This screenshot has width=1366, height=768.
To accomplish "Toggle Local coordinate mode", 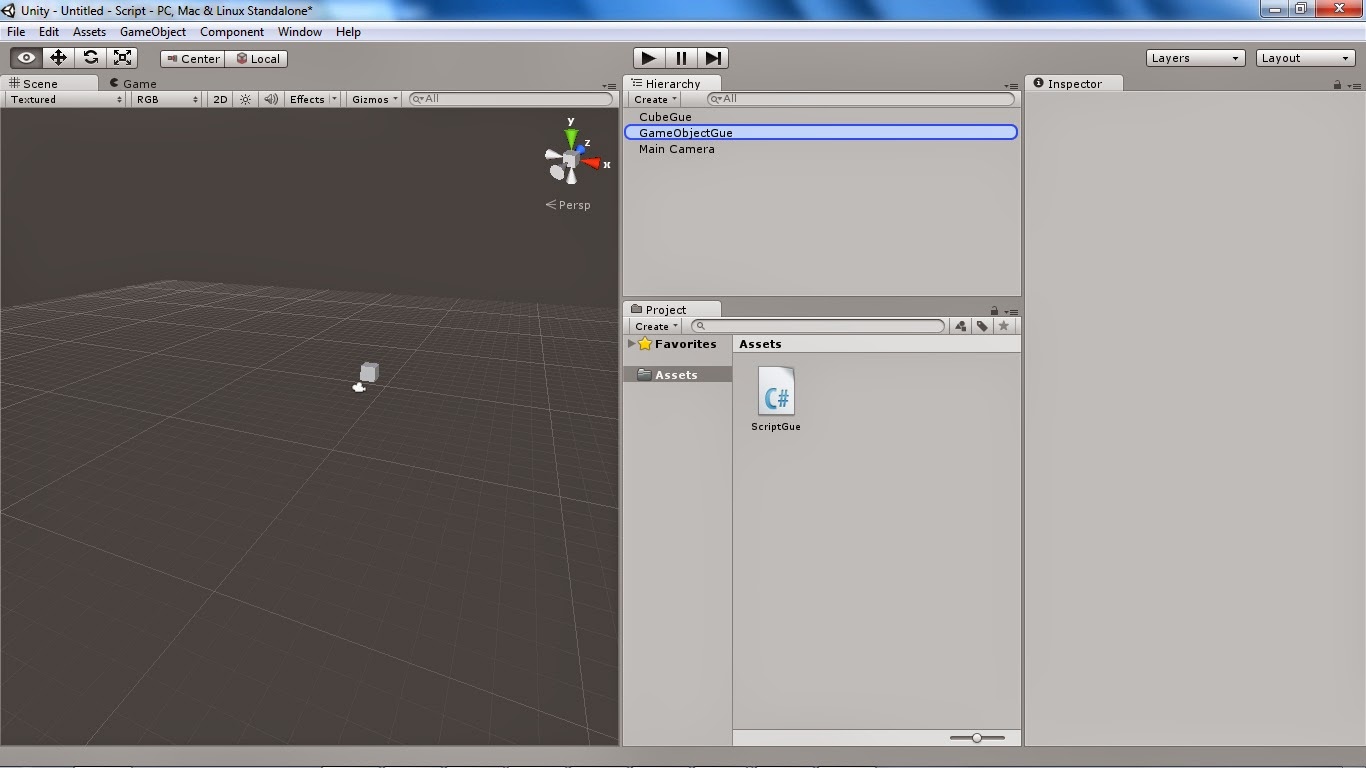I will [257, 58].
